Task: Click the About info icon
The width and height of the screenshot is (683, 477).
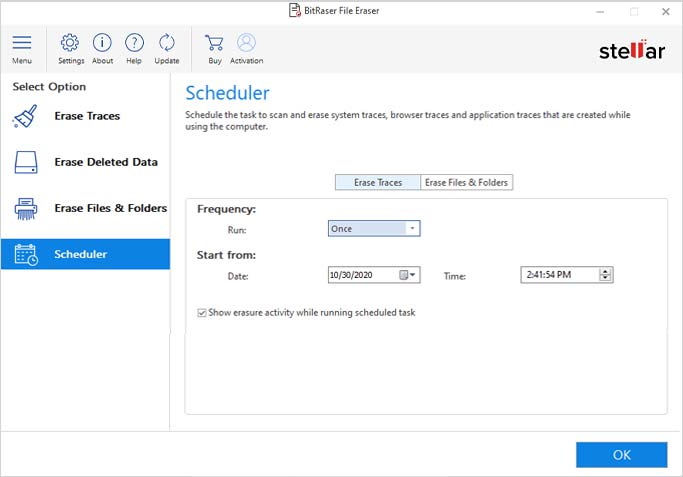Action: pos(102,43)
